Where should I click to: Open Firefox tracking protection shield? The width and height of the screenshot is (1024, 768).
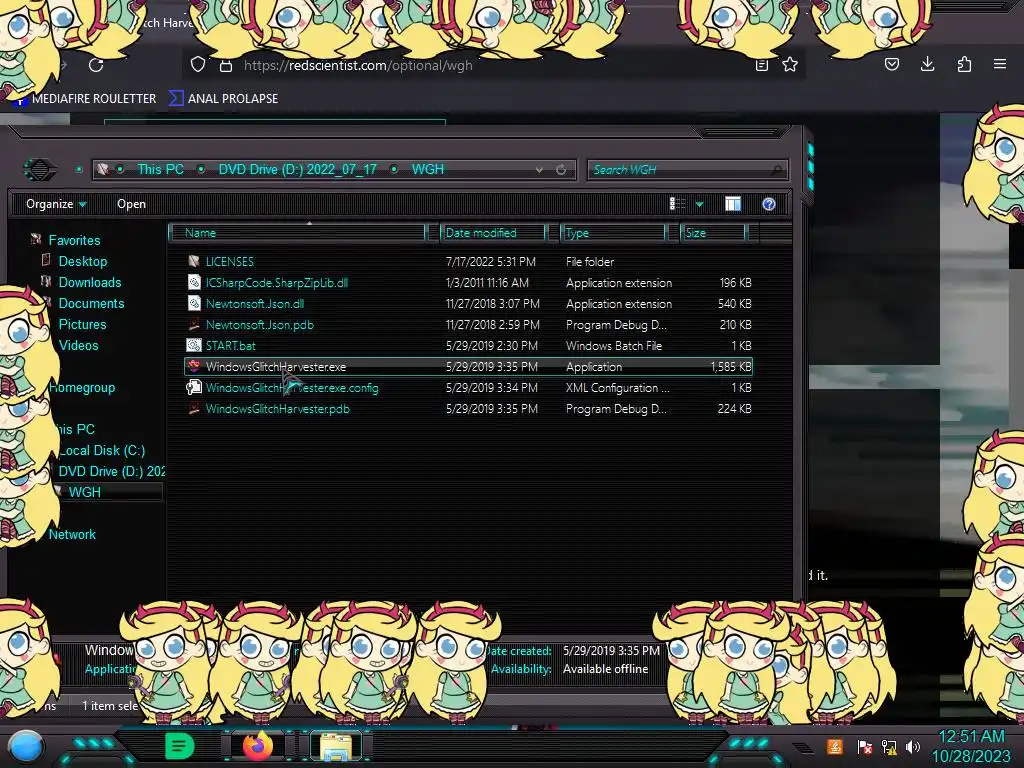tap(198, 65)
